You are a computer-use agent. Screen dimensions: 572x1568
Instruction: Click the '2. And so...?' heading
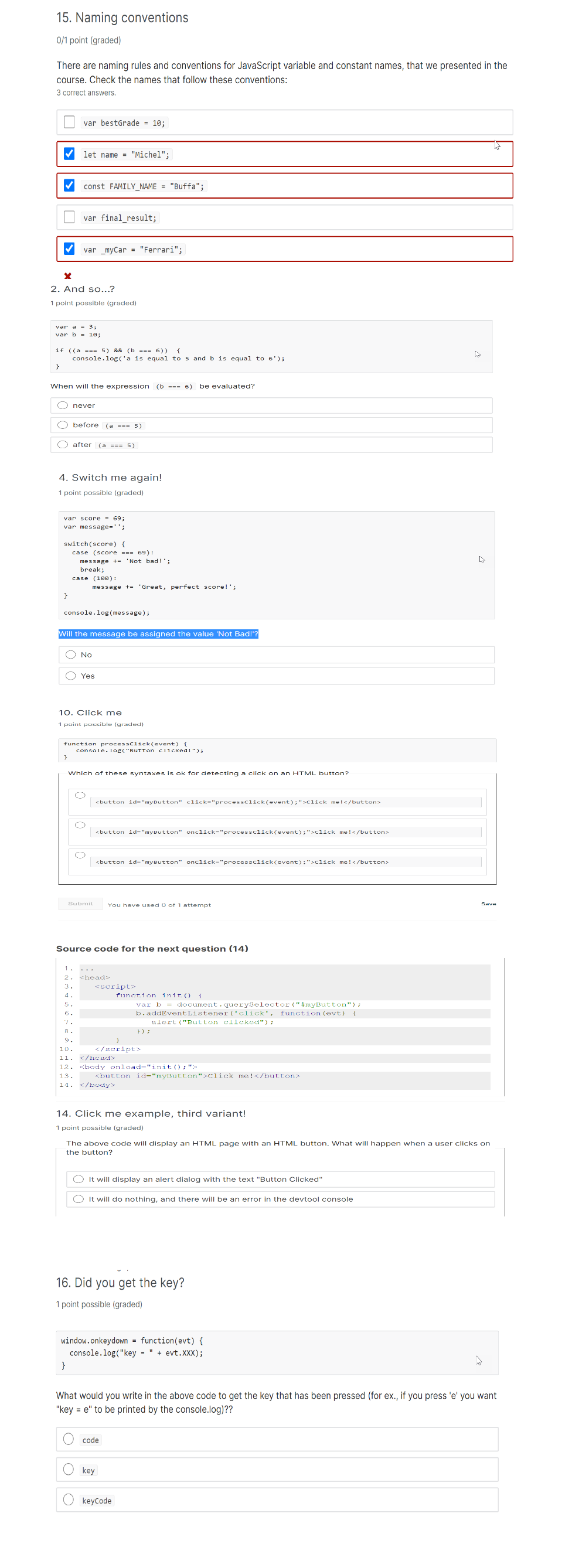[x=83, y=289]
